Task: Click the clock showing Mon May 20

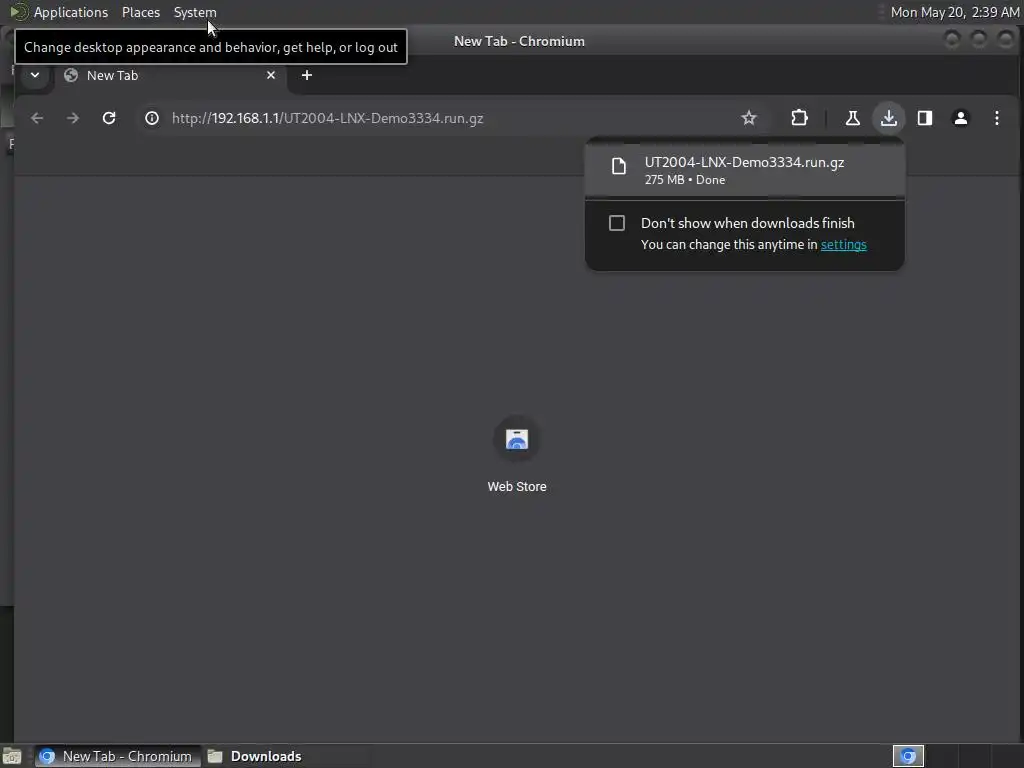Action: point(955,12)
